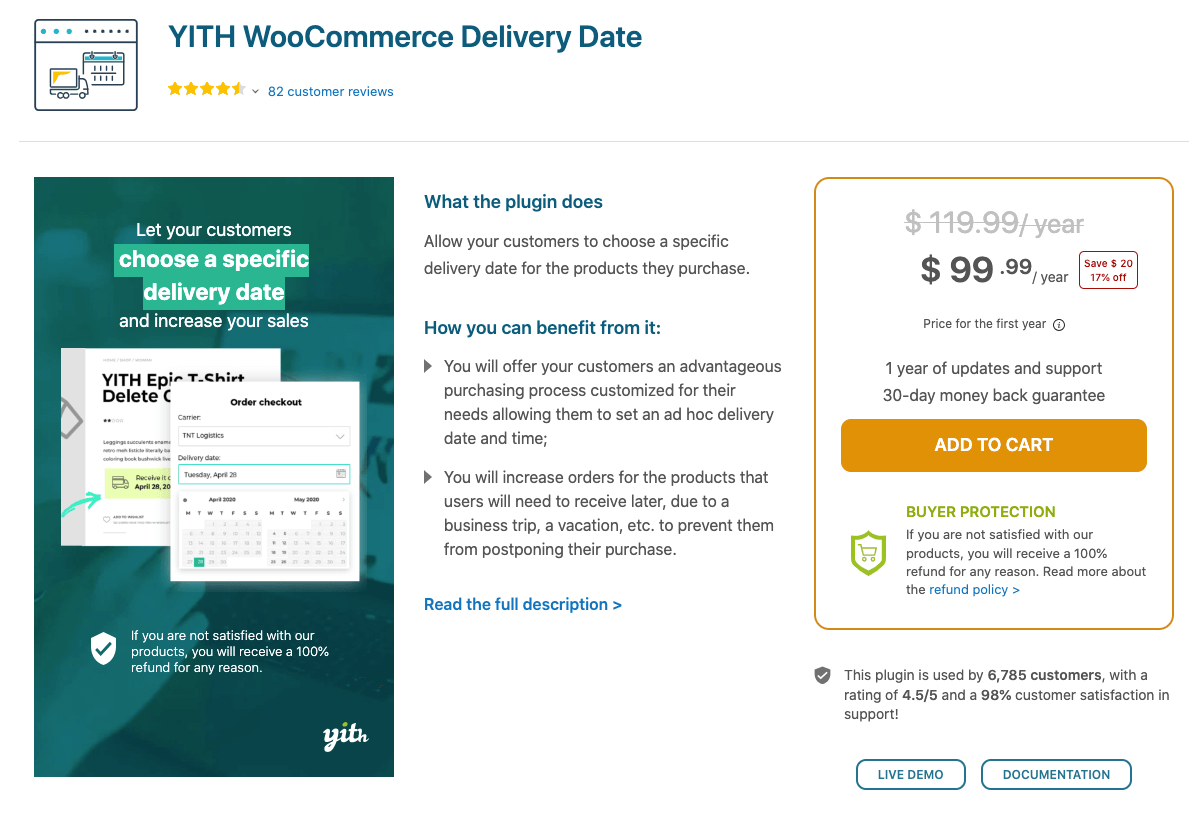
Task: Click the next-month arrow beside May 2020
Action: pyautogui.click(x=344, y=499)
